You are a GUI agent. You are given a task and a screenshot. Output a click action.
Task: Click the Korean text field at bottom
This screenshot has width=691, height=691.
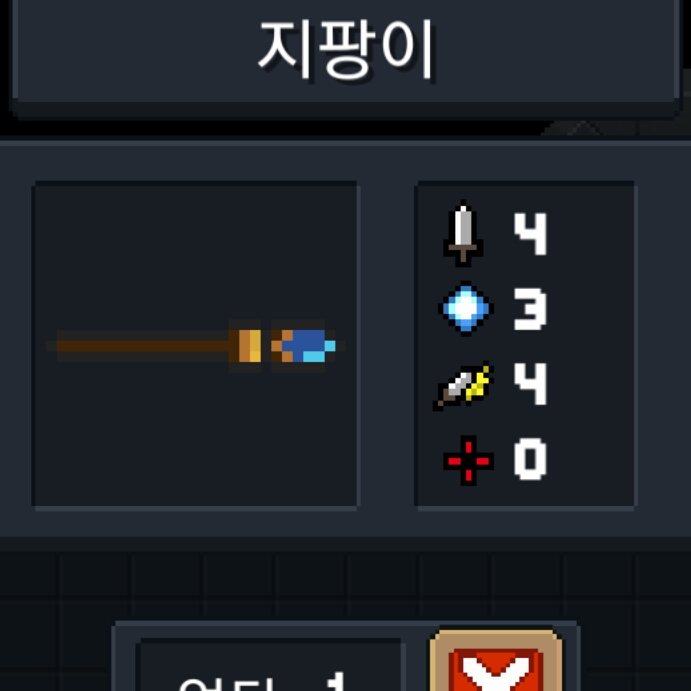pyautogui.click(x=270, y=665)
